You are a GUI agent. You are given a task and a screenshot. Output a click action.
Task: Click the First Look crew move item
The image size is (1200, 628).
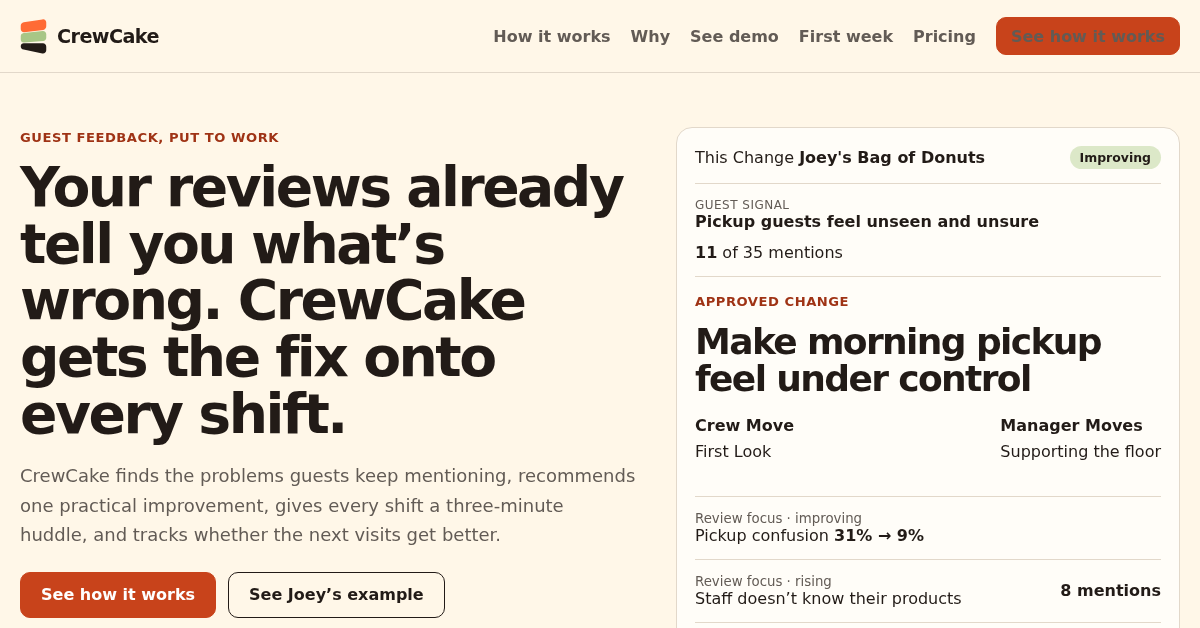(x=733, y=452)
